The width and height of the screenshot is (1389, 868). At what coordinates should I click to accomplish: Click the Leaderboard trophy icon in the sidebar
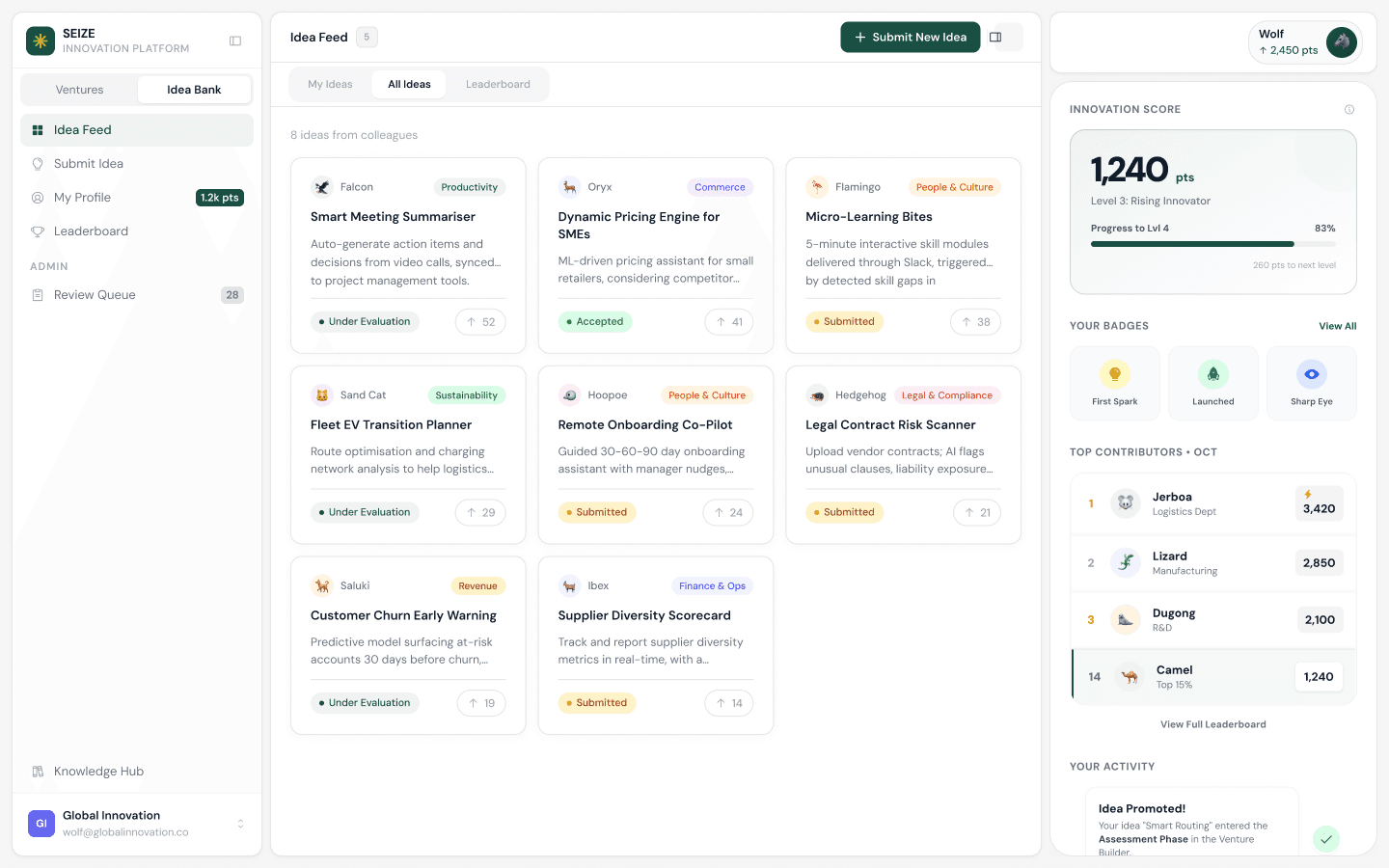(38, 231)
